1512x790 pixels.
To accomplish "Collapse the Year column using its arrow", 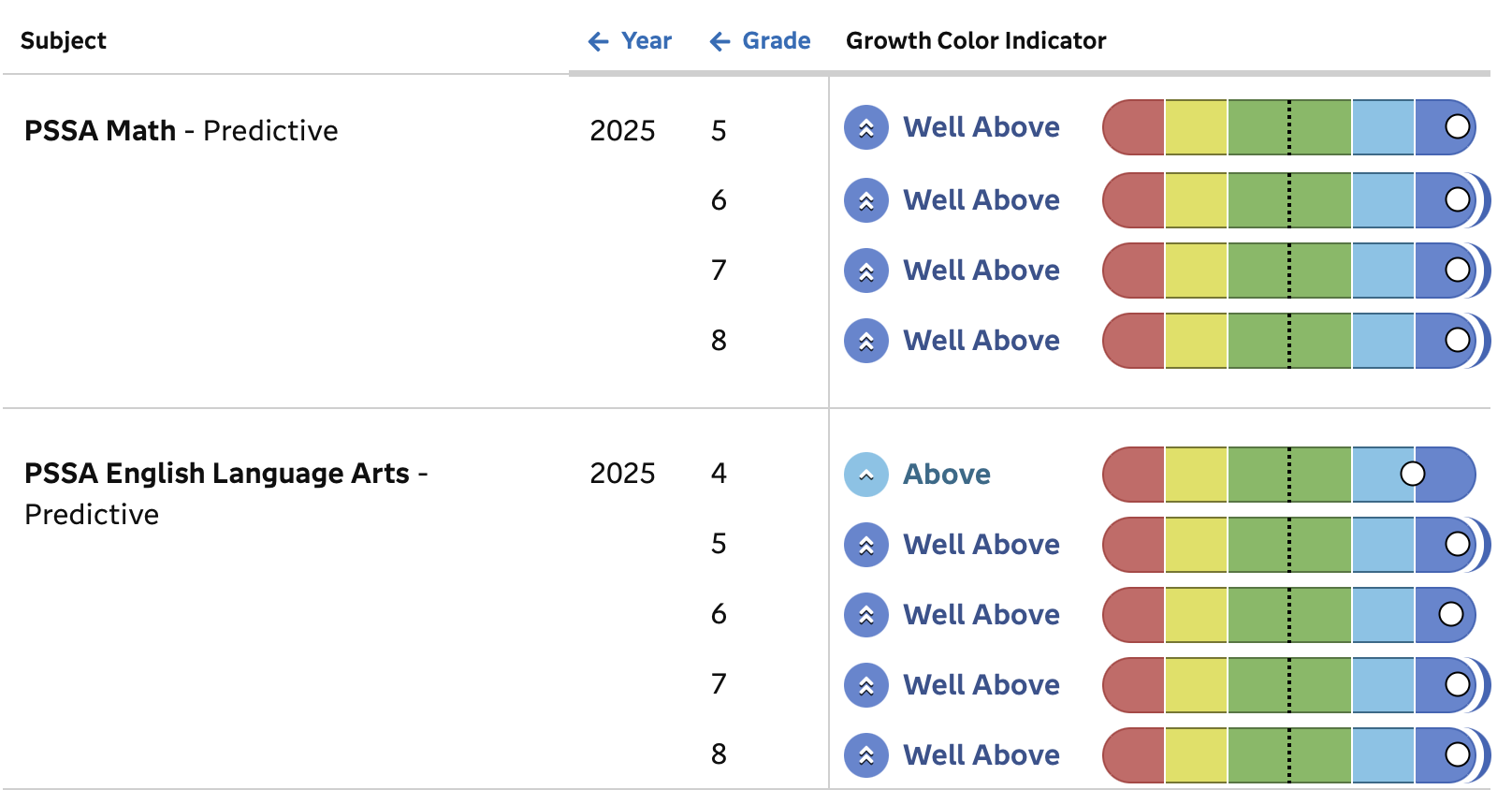I will [x=599, y=41].
